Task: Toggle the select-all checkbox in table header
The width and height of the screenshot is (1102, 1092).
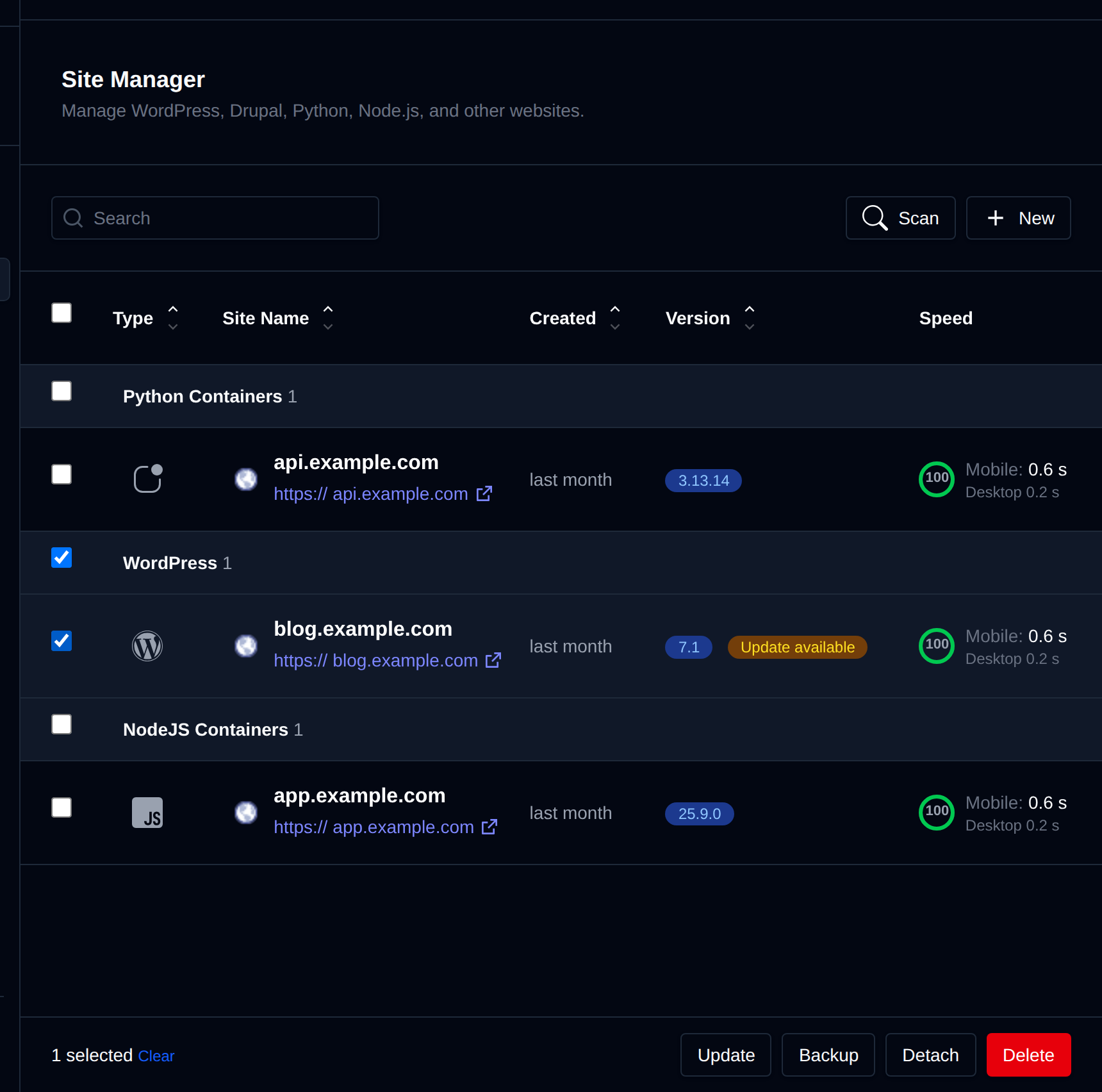Action: click(x=62, y=313)
